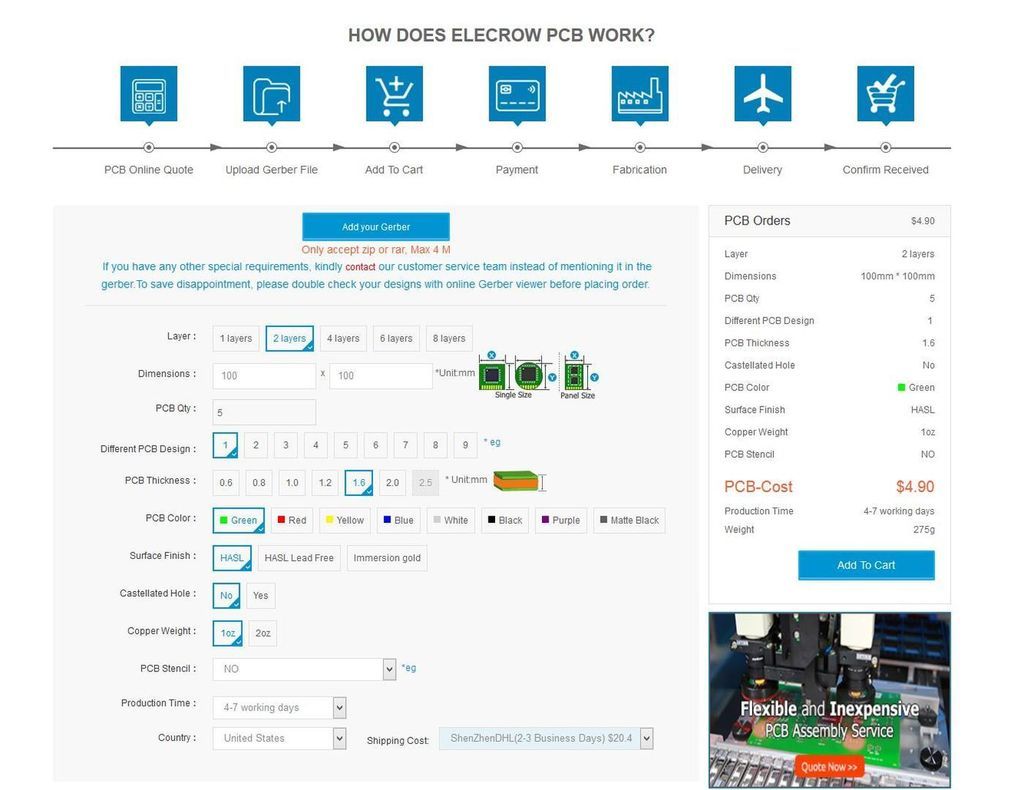Open the Country dropdown
This screenshot has height=790, width=1024.
click(280, 738)
